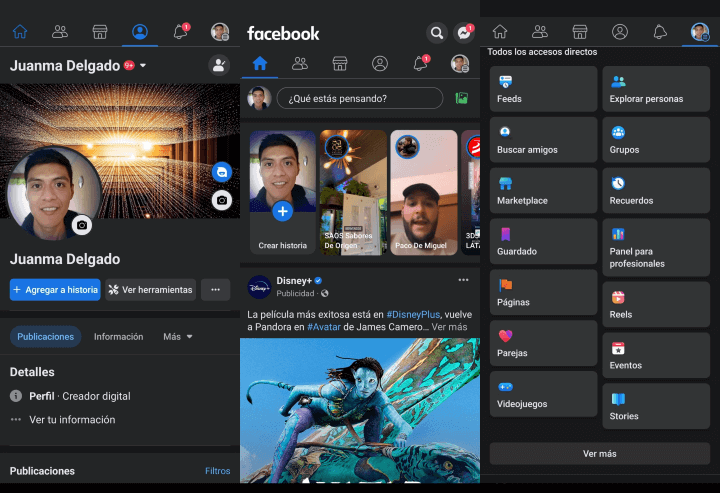Open Disney+ post three-dot options
The image size is (720, 493).
pyautogui.click(x=463, y=280)
